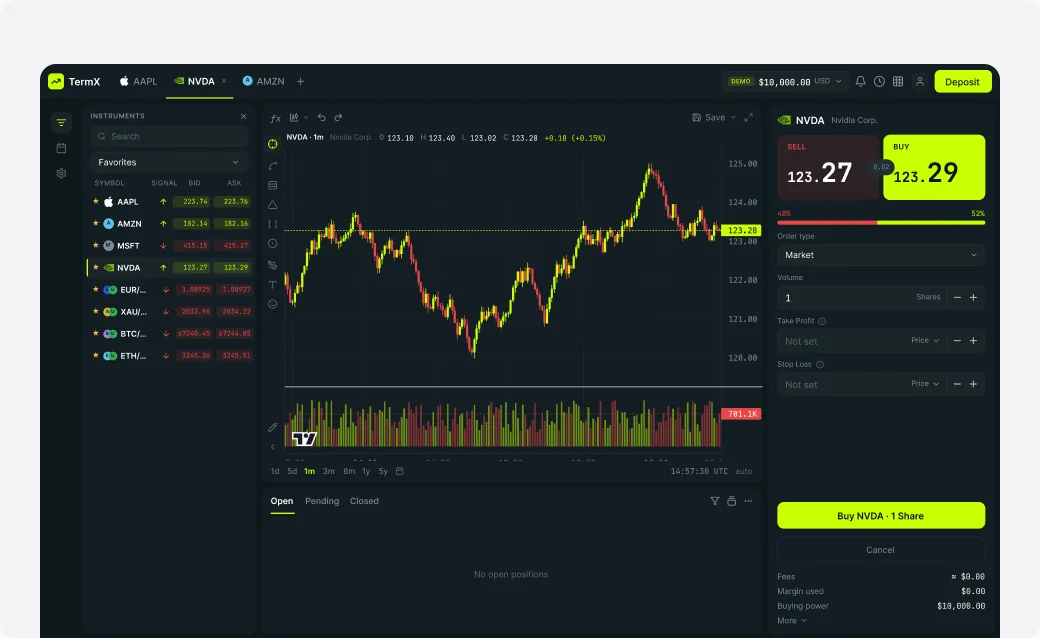Click the Cancel order button
The image size is (1040, 638).
coord(881,550)
